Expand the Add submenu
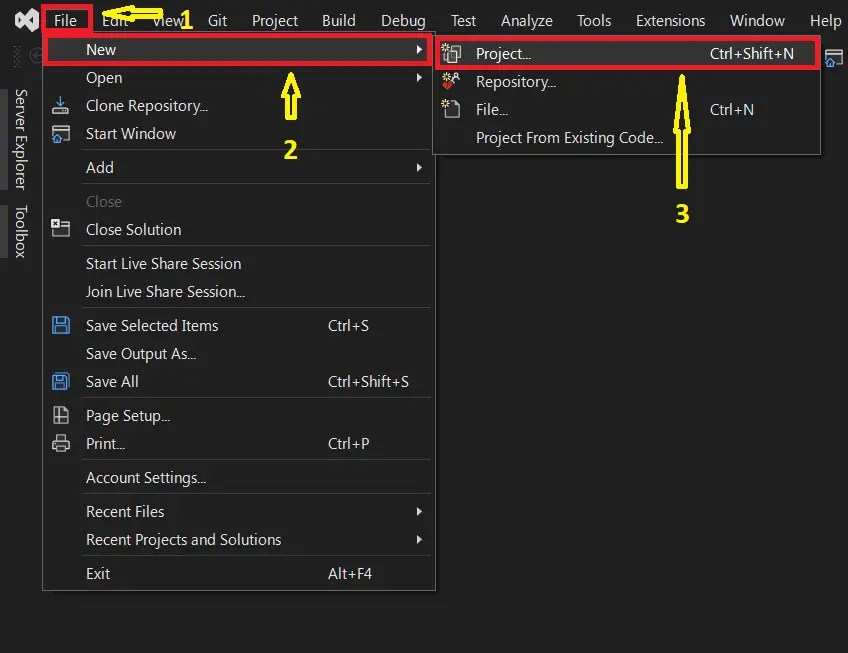Image resolution: width=848 pixels, height=653 pixels. coord(420,167)
